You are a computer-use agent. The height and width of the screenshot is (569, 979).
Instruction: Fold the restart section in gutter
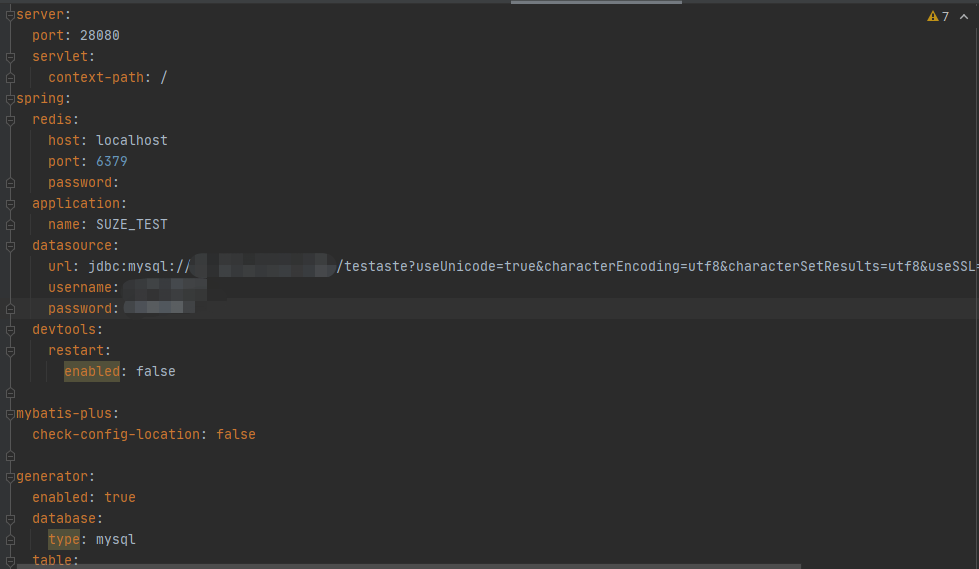click(10, 350)
